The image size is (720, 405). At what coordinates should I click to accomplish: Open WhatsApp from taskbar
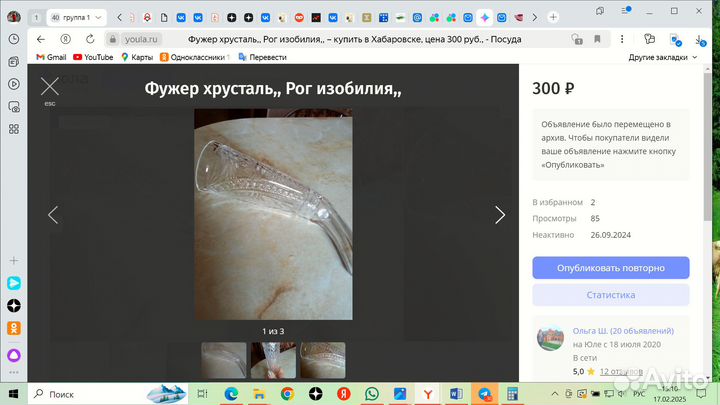pyautogui.click(x=371, y=394)
